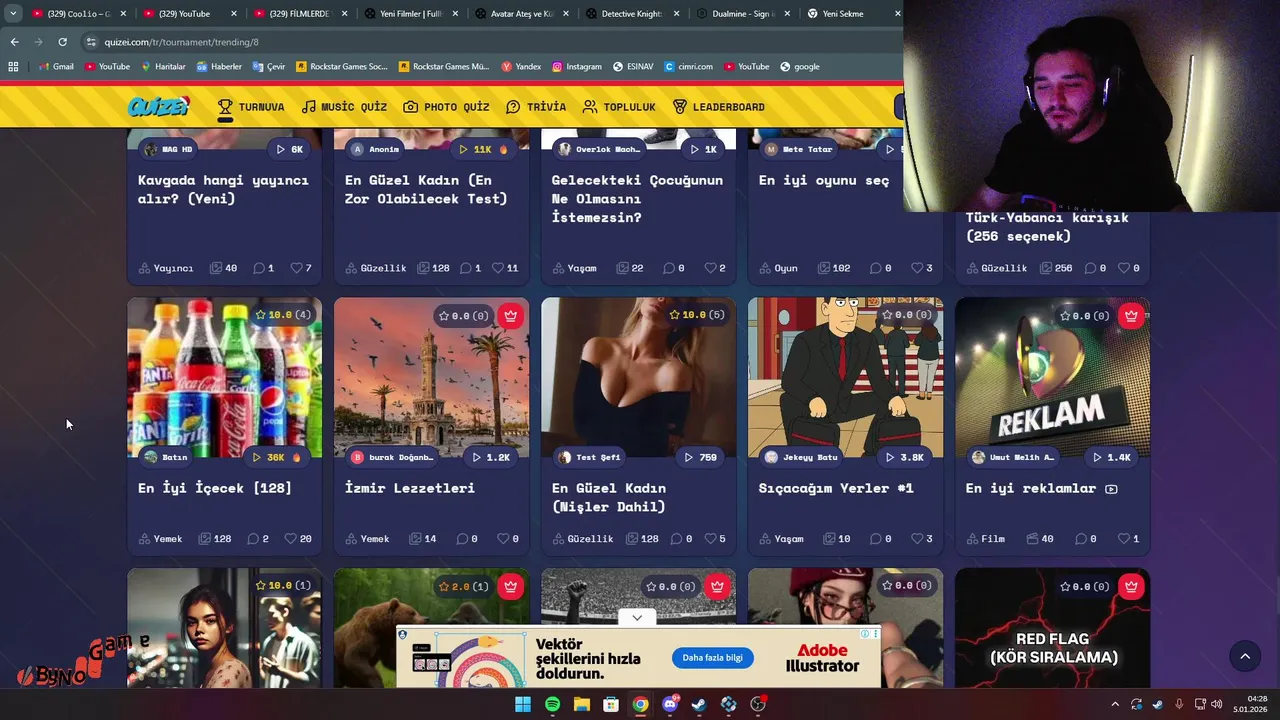Click the crown badge on En iyi reklamlar

pyautogui.click(x=1131, y=315)
